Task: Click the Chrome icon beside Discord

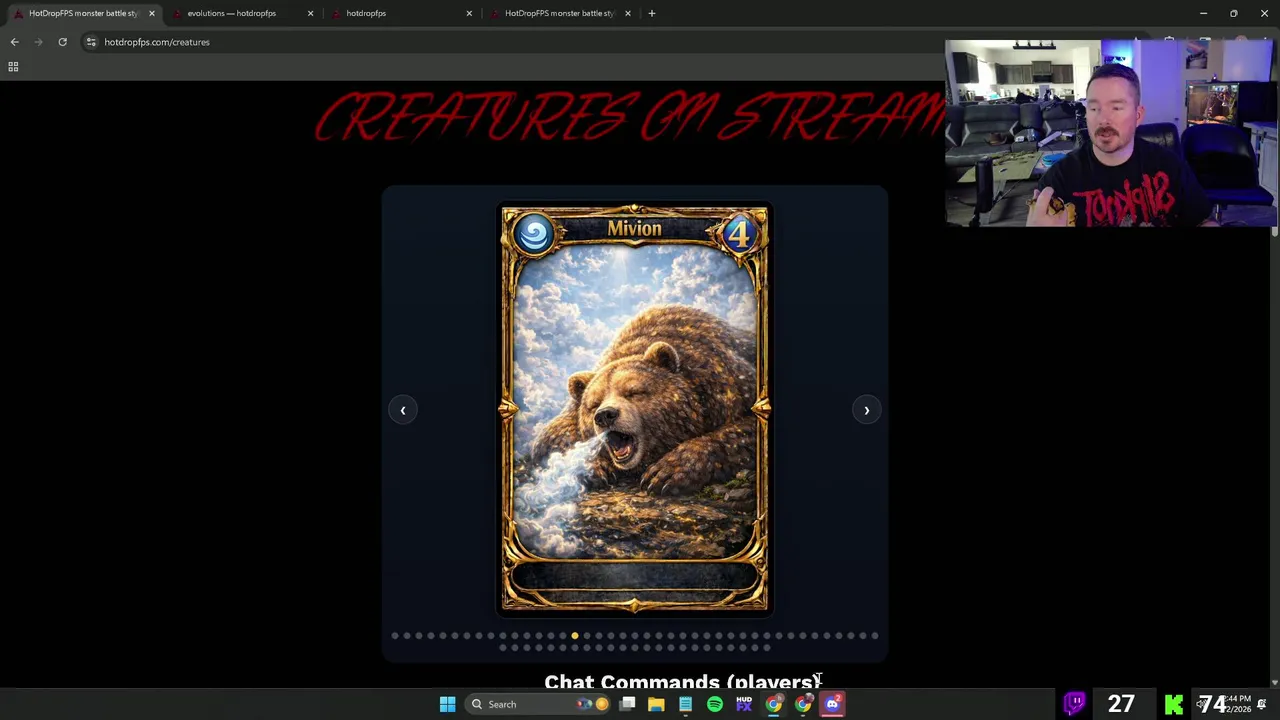Action: [x=803, y=704]
